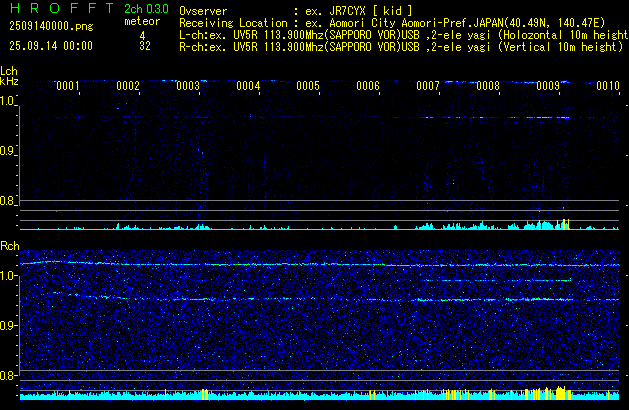Screen dimensions: 629x410
Task: Click the HROFFT title text
Action: [62, 8]
